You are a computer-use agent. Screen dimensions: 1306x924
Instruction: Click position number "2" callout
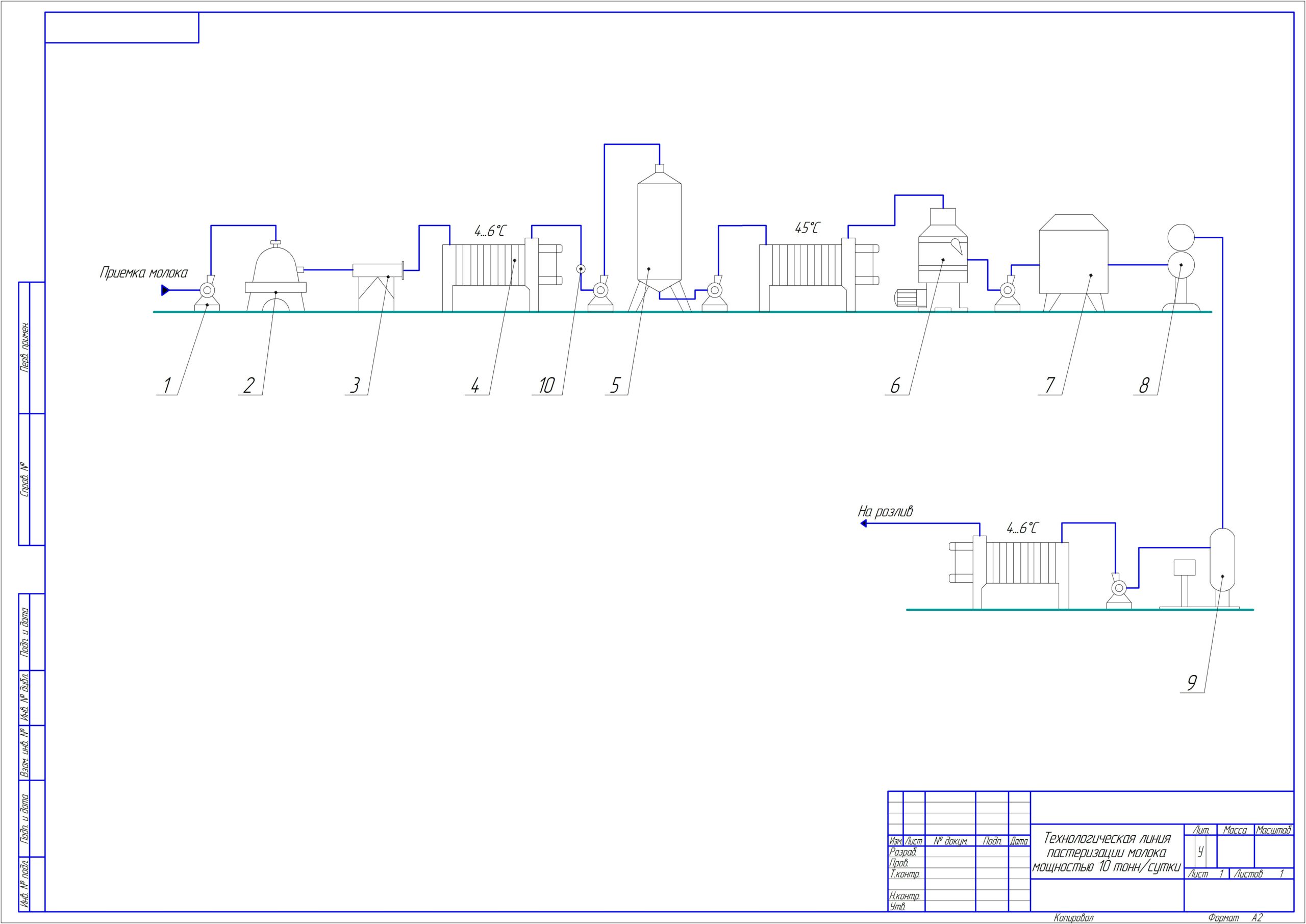(x=248, y=386)
